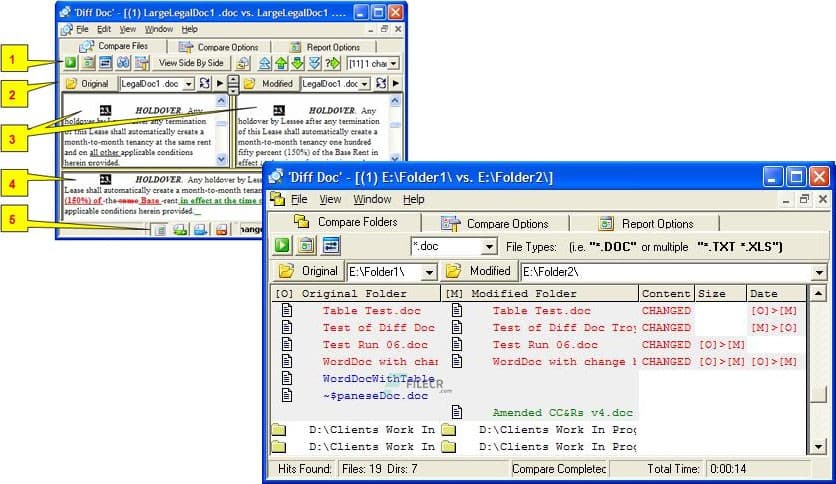
Task: Click the document icon left of Amended CC&Rs v4.doc
Action: tap(457, 412)
